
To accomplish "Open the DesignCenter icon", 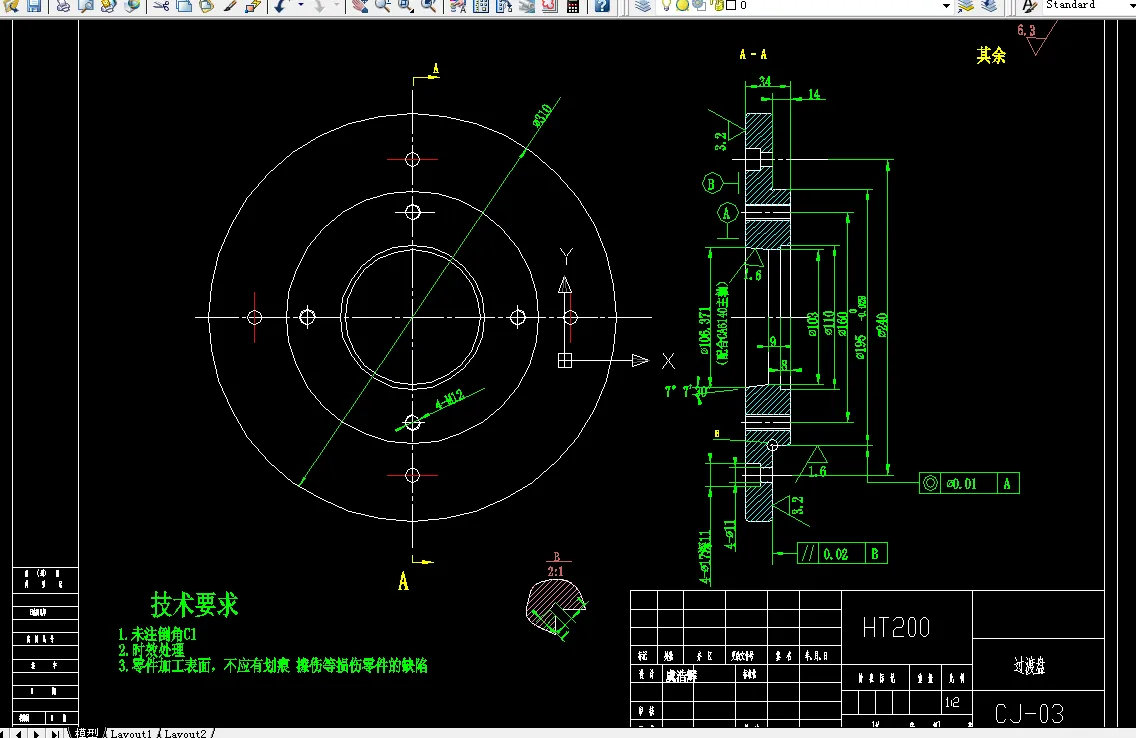I will [480, 6].
